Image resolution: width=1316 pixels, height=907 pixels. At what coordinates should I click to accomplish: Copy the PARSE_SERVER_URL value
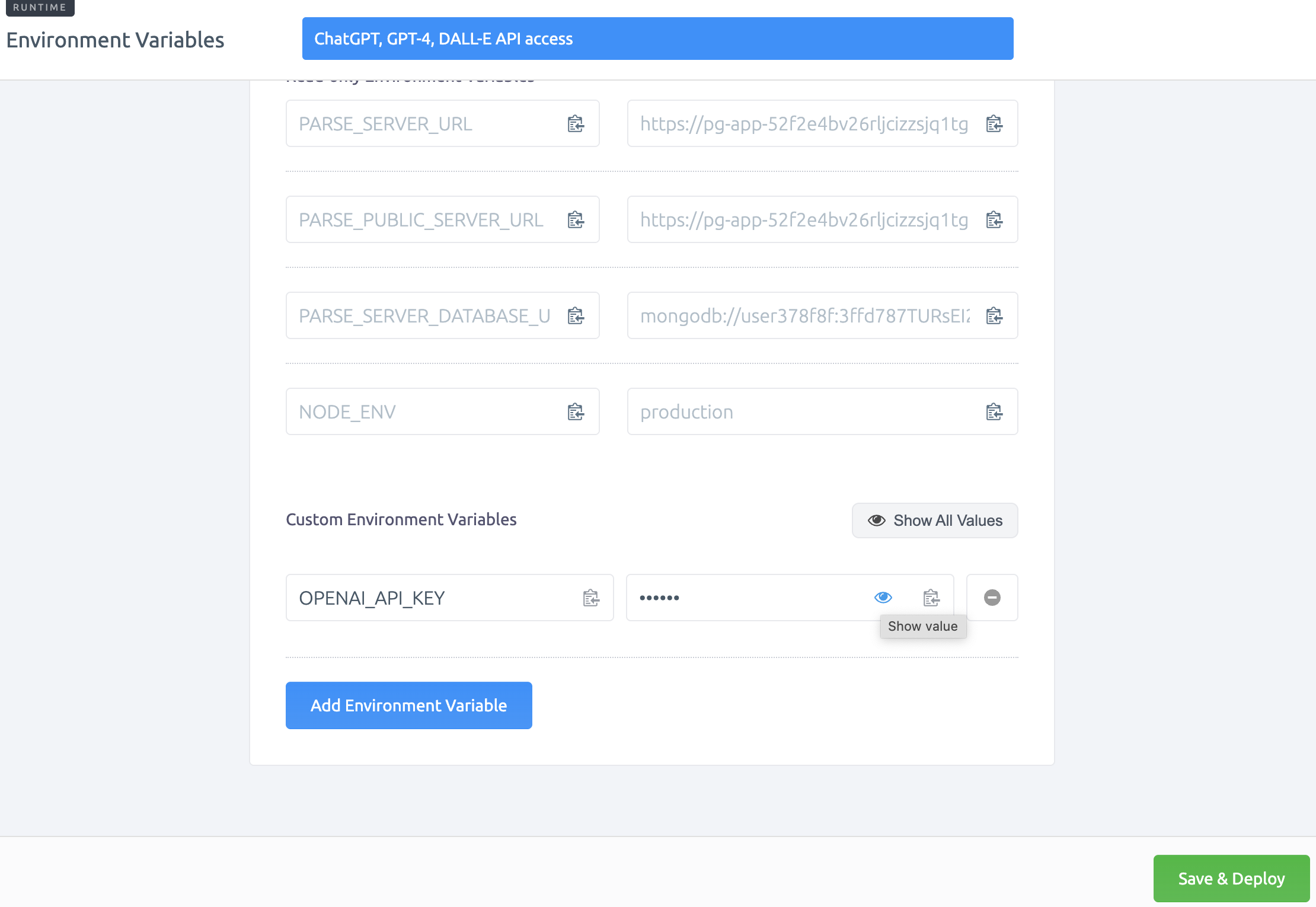tap(994, 124)
